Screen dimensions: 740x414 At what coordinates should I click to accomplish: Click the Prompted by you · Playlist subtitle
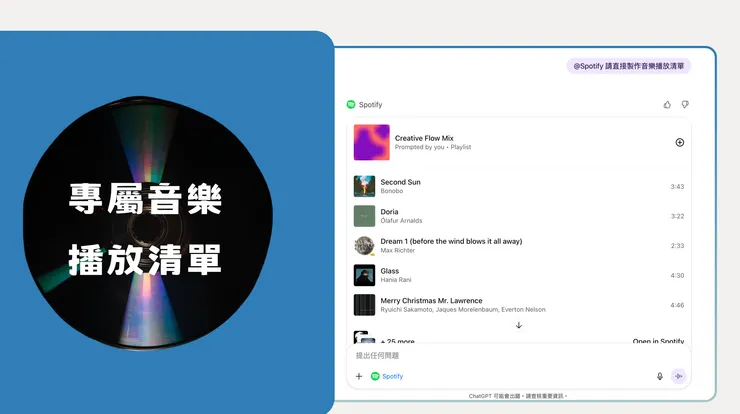pyautogui.click(x=433, y=147)
